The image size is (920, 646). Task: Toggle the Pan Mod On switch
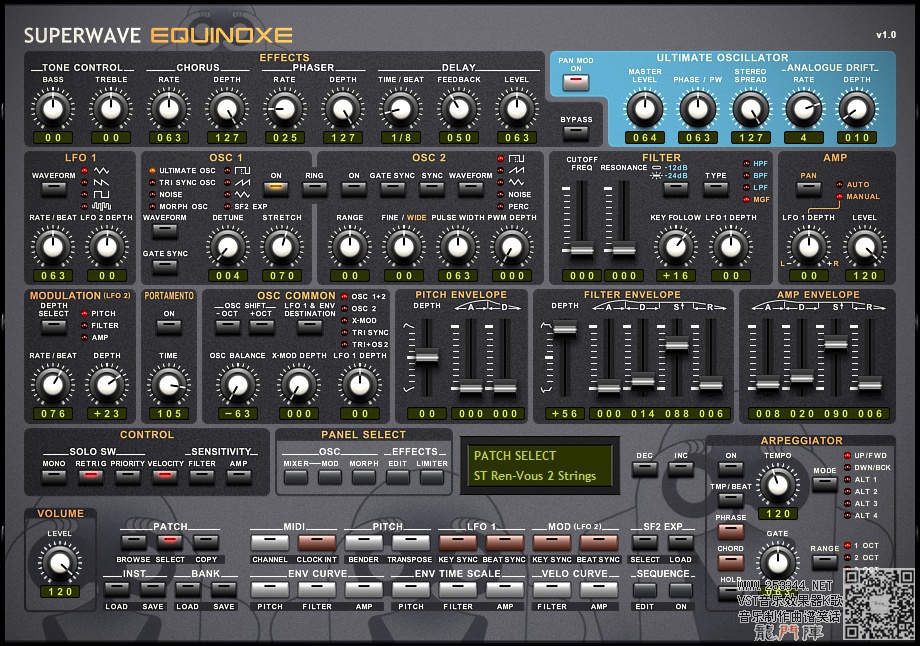[x=576, y=83]
